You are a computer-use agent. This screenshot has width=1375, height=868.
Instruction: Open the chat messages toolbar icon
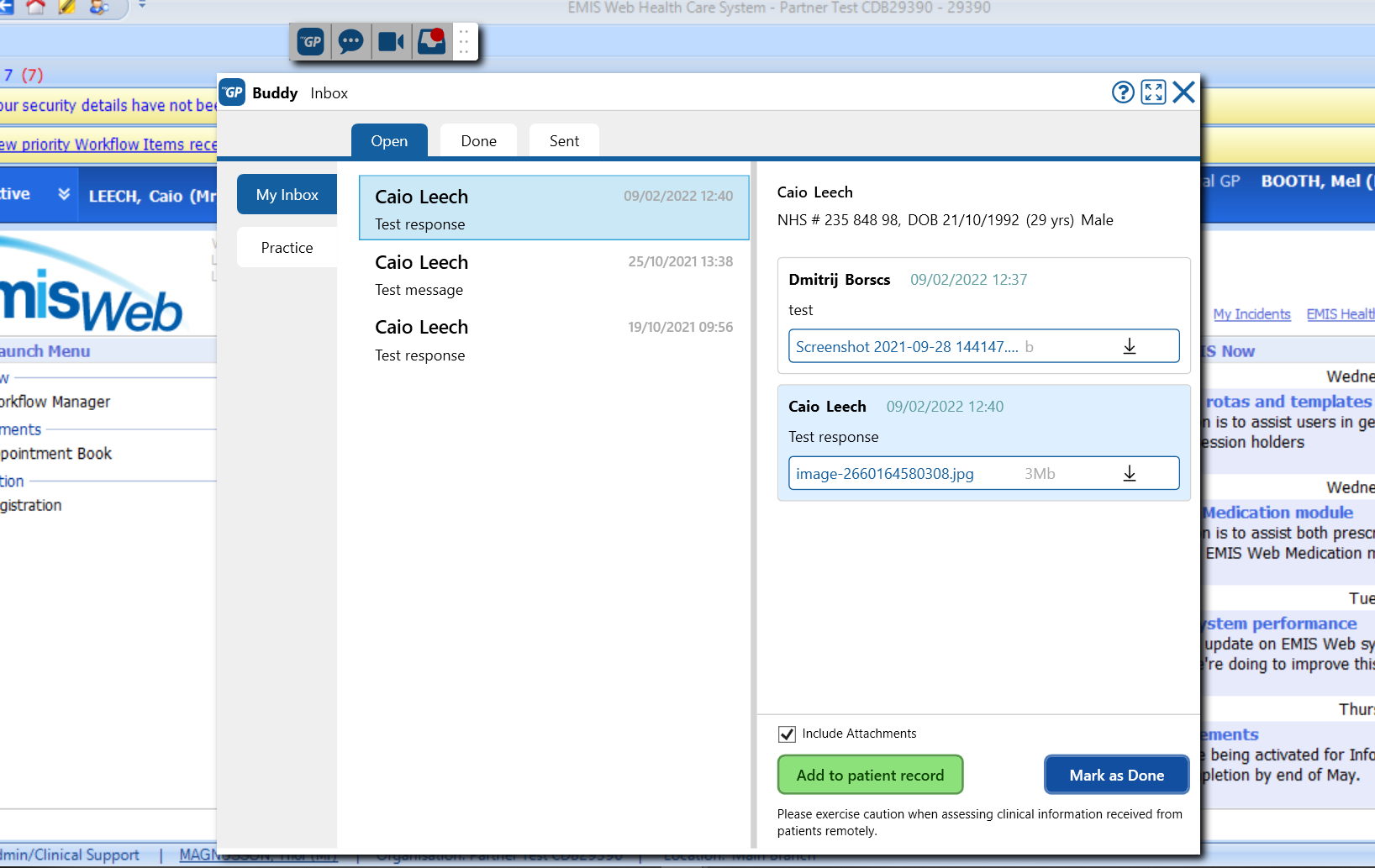coord(350,41)
